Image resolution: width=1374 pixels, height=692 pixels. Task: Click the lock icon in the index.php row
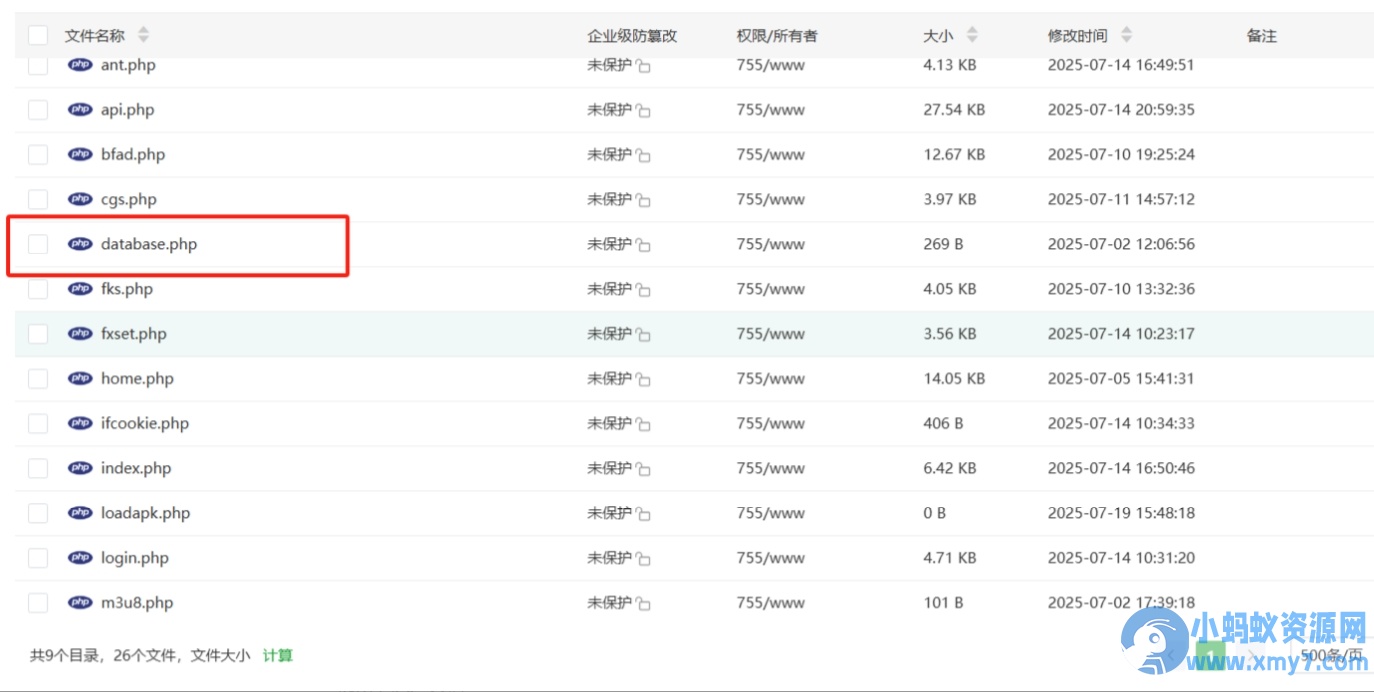click(x=643, y=469)
